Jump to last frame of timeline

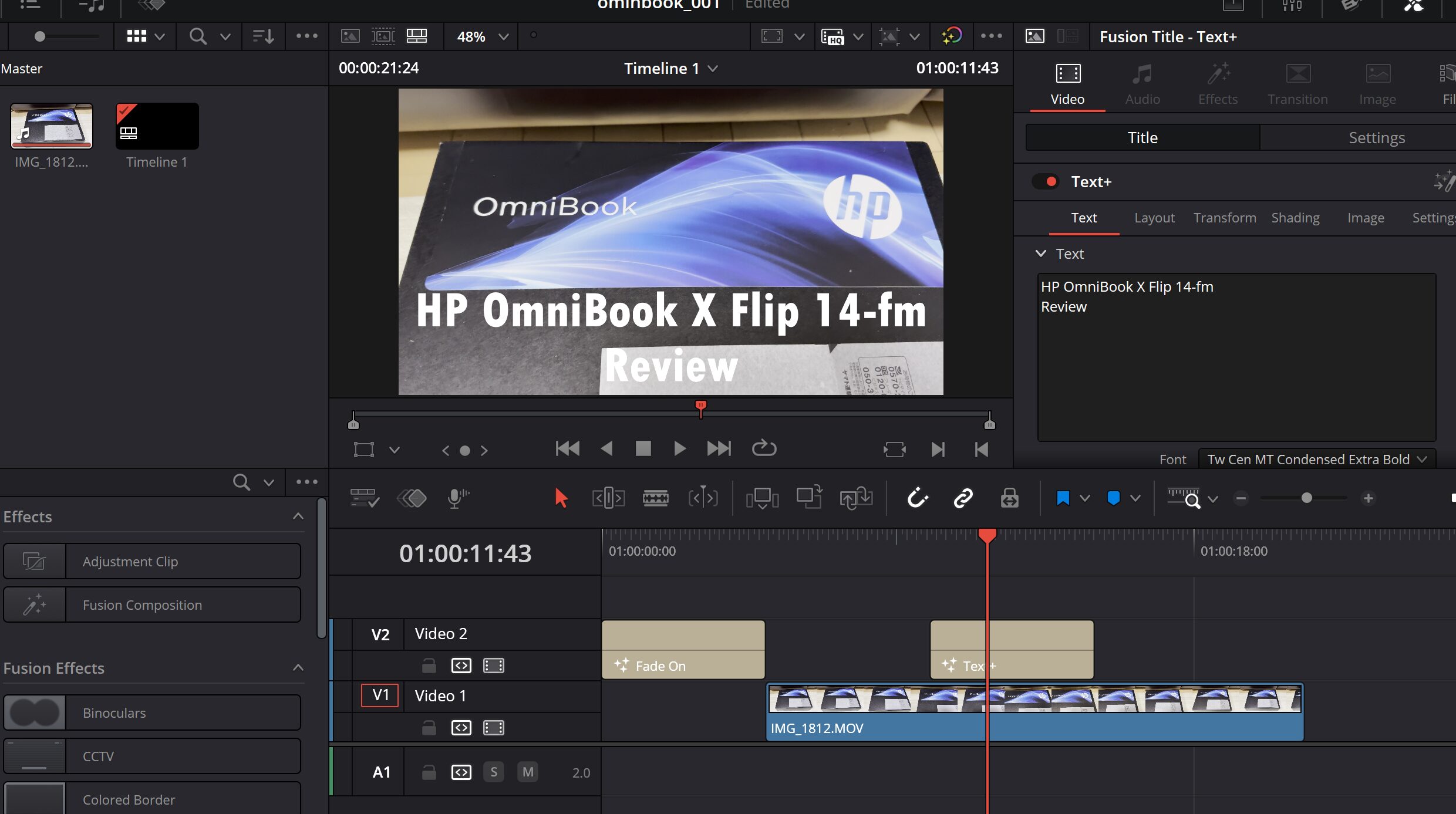click(x=719, y=449)
